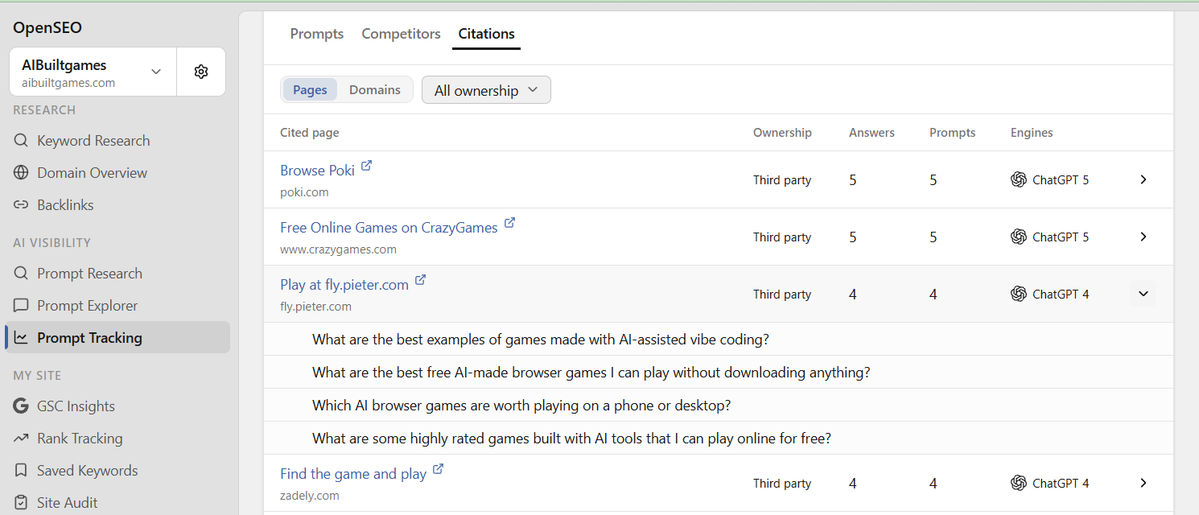Click the zadely.com domain text
The image size is (1199, 515).
coord(310,496)
